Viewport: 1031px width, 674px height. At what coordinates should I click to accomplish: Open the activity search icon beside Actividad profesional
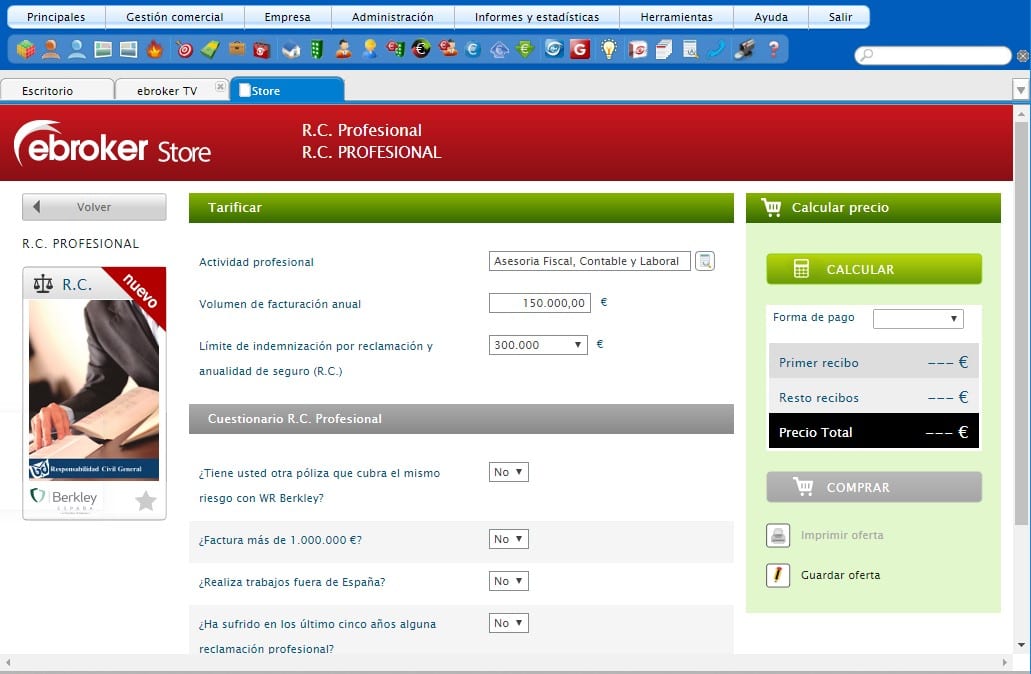coord(705,261)
